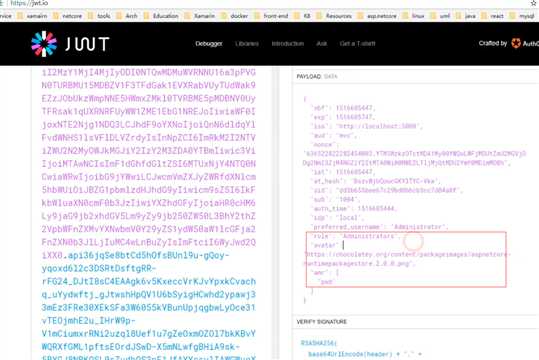
Task: Click the JWT pinwheel logo
Action: click(x=44, y=44)
